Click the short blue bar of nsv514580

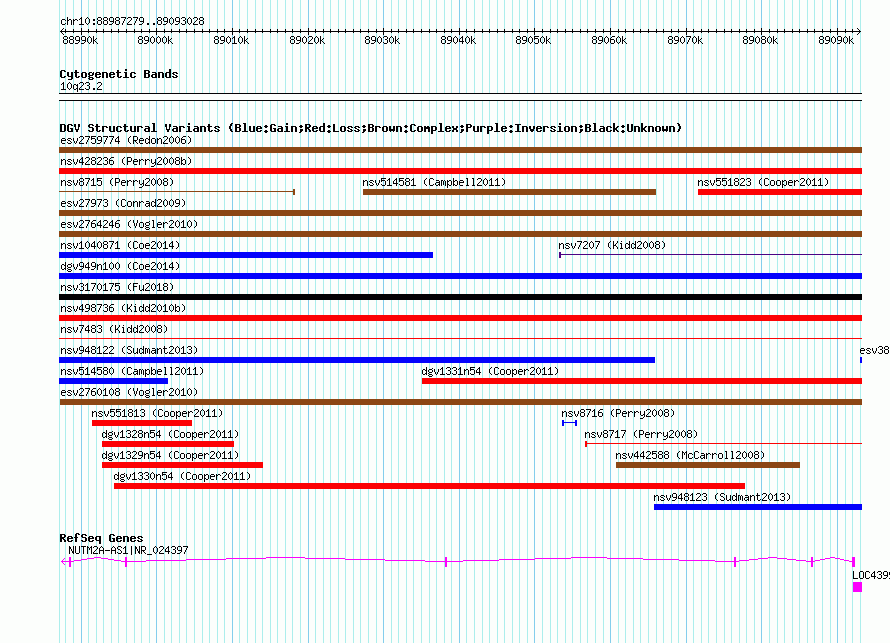click(114, 381)
